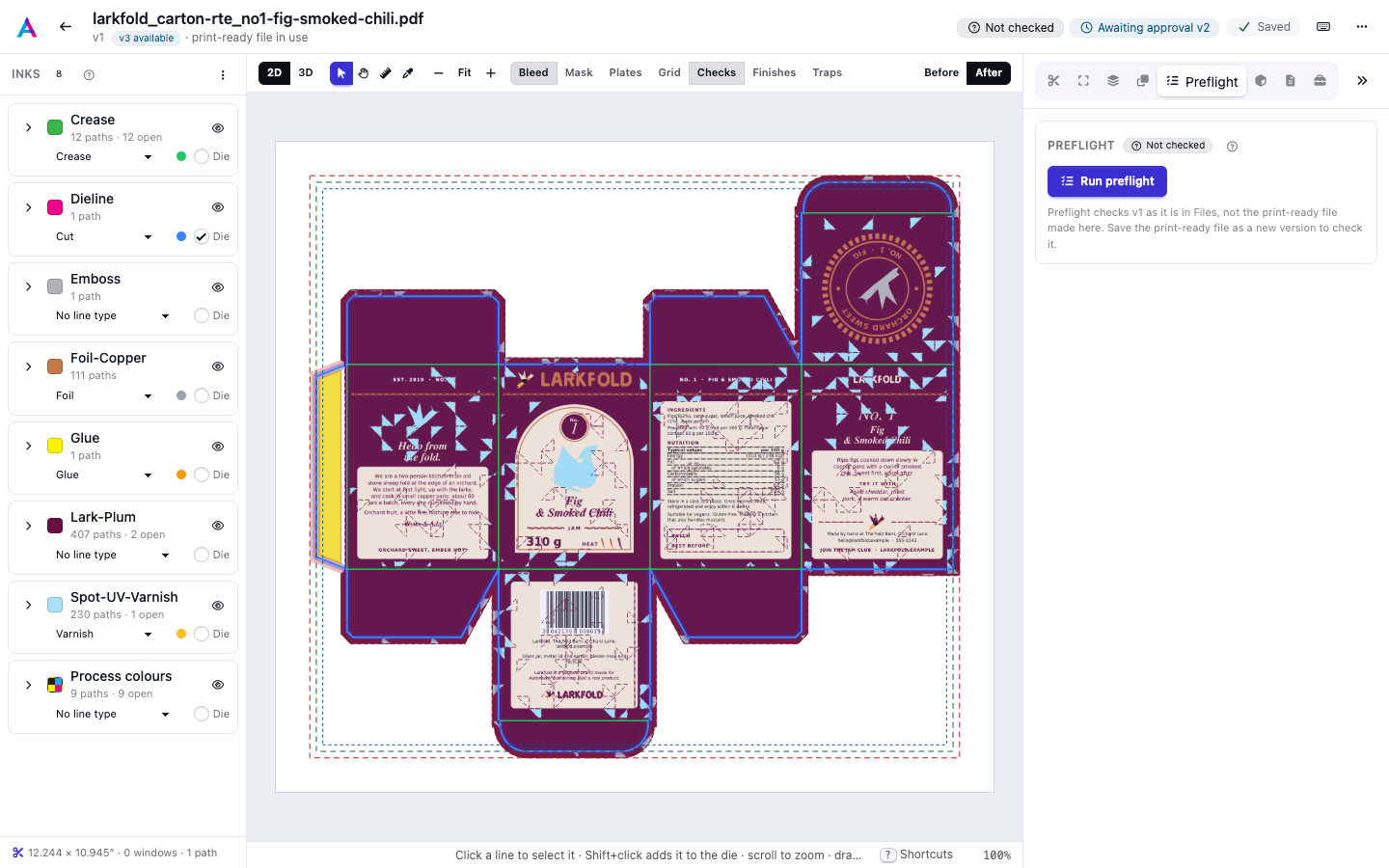1389x868 pixels.
Task: Open keyboard shortcuts icon in header
Action: (x=1323, y=27)
